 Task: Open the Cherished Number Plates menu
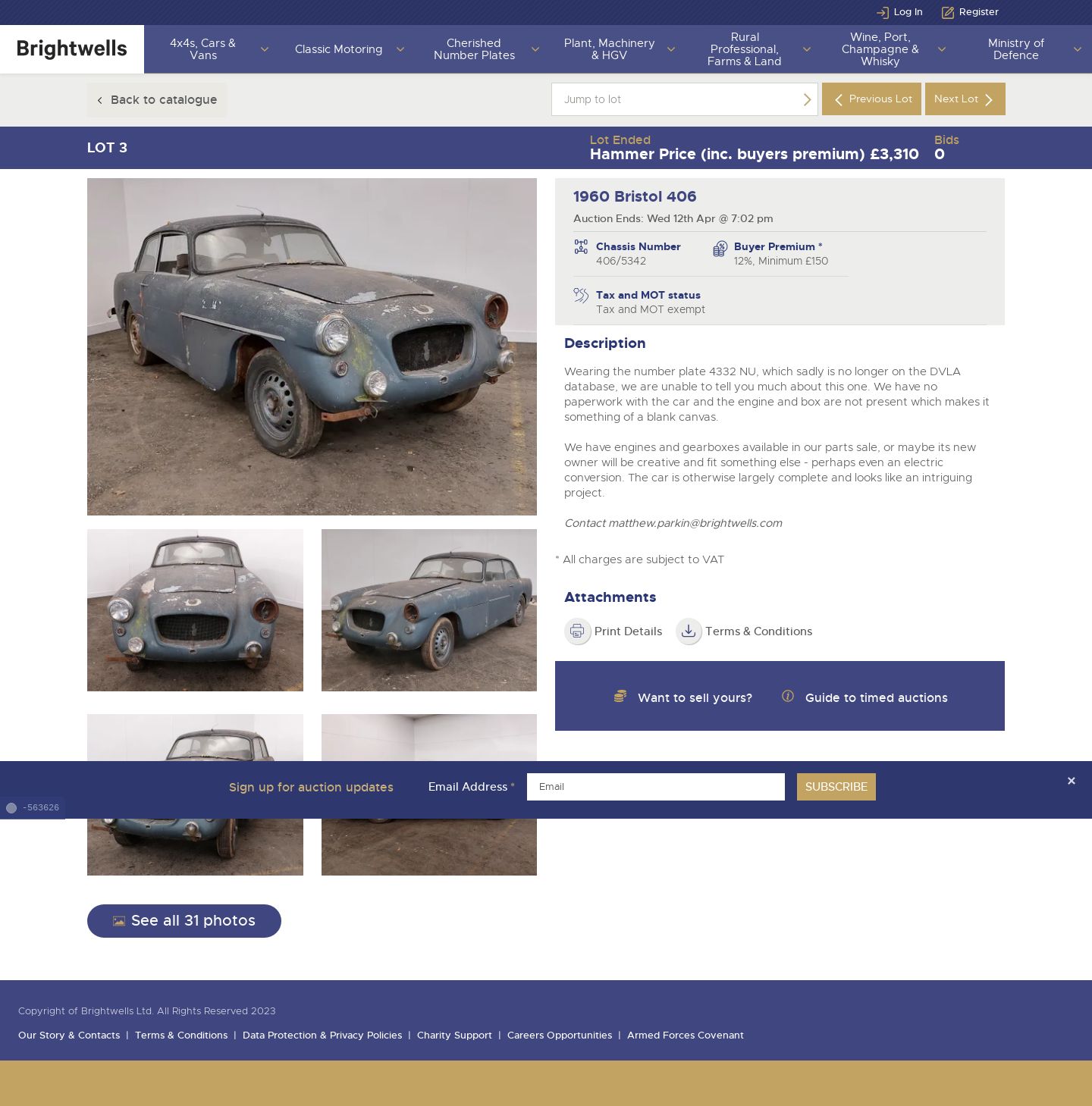point(474,49)
